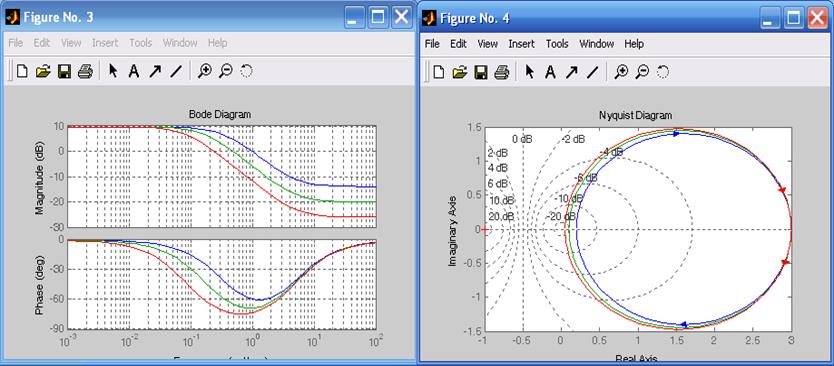Viewport: 834px width, 366px height.
Task: Click the 20 dB contour label
Action: (x=502, y=217)
